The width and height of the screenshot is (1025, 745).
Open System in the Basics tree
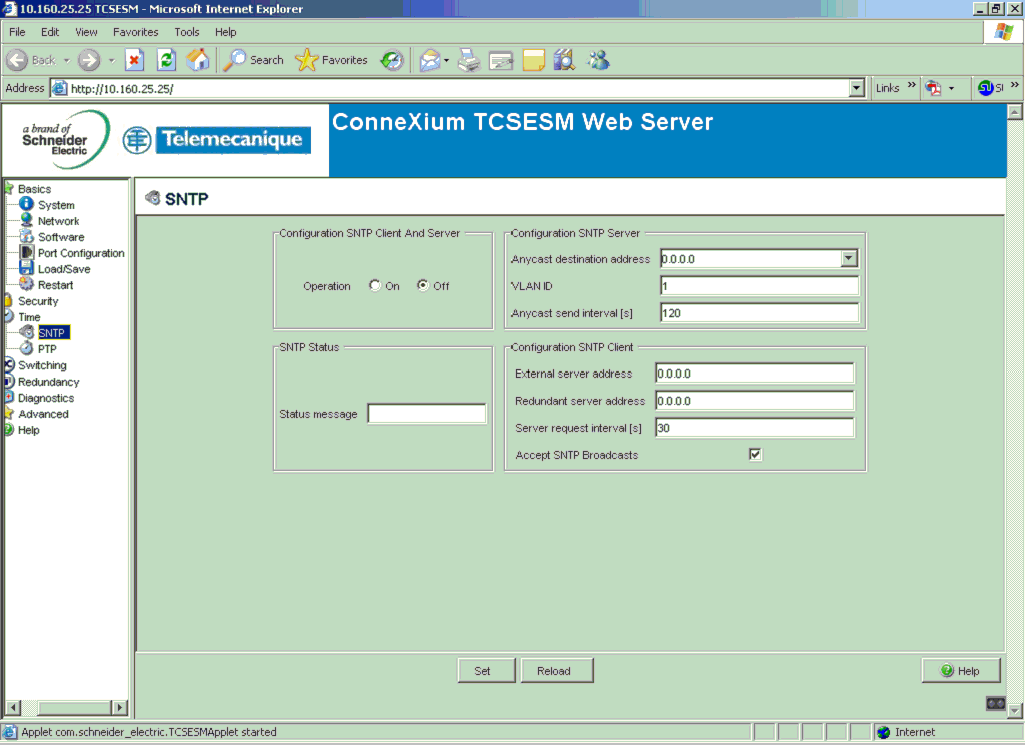[x=56, y=205]
